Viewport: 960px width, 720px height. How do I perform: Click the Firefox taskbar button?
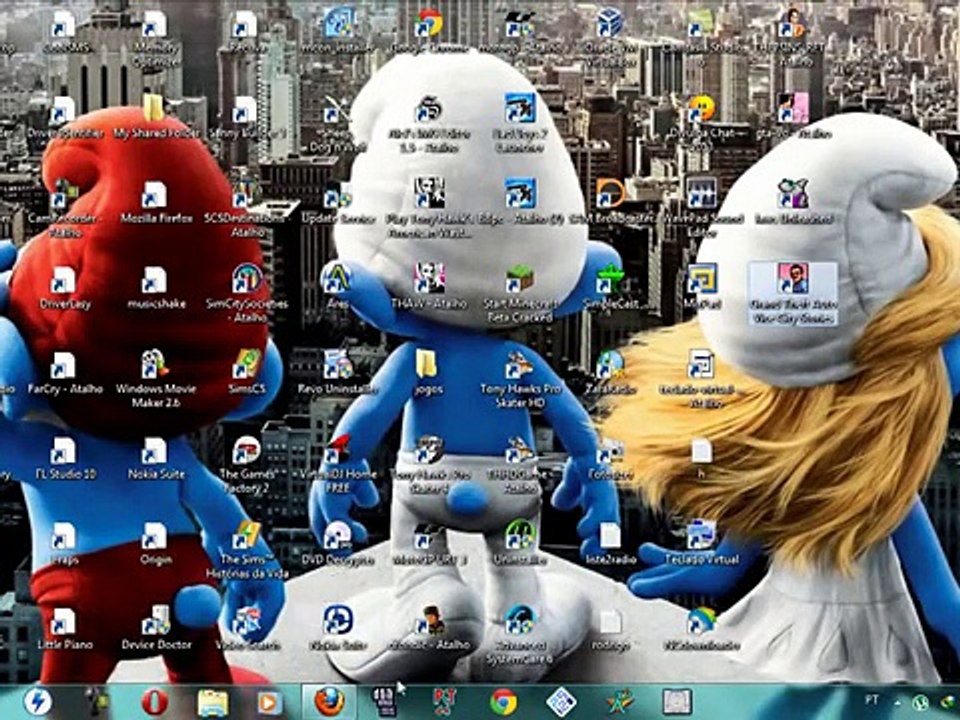click(329, 702)
